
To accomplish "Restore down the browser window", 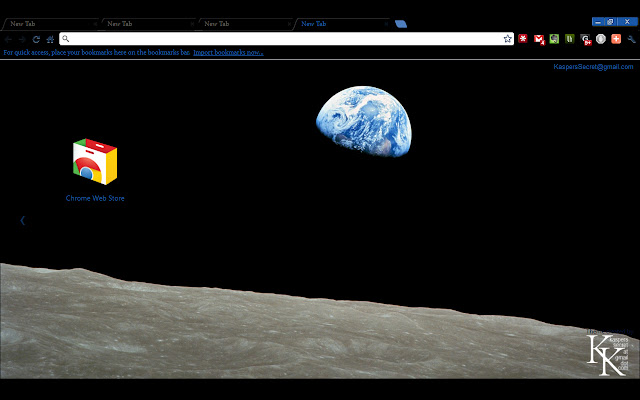I will click(x=610, y=22).
